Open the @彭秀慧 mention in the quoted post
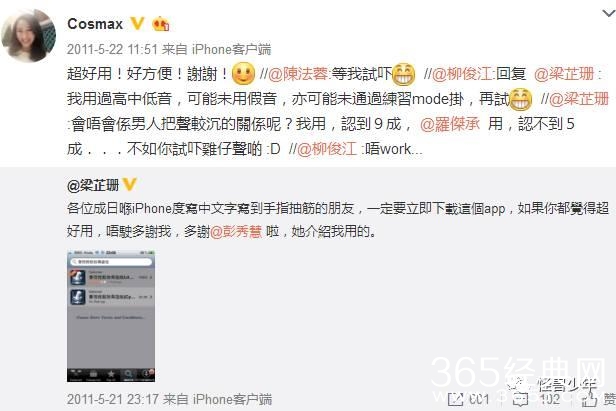 click(236, 231)
